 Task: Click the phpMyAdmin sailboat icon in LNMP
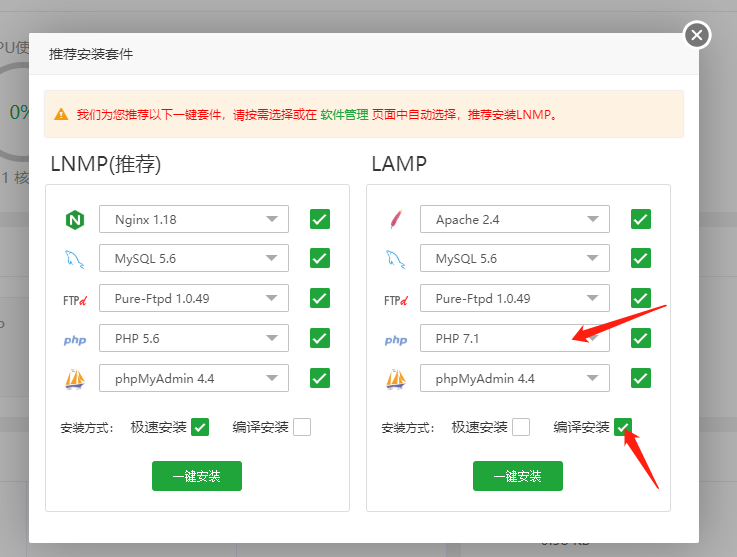coord(75,379)
